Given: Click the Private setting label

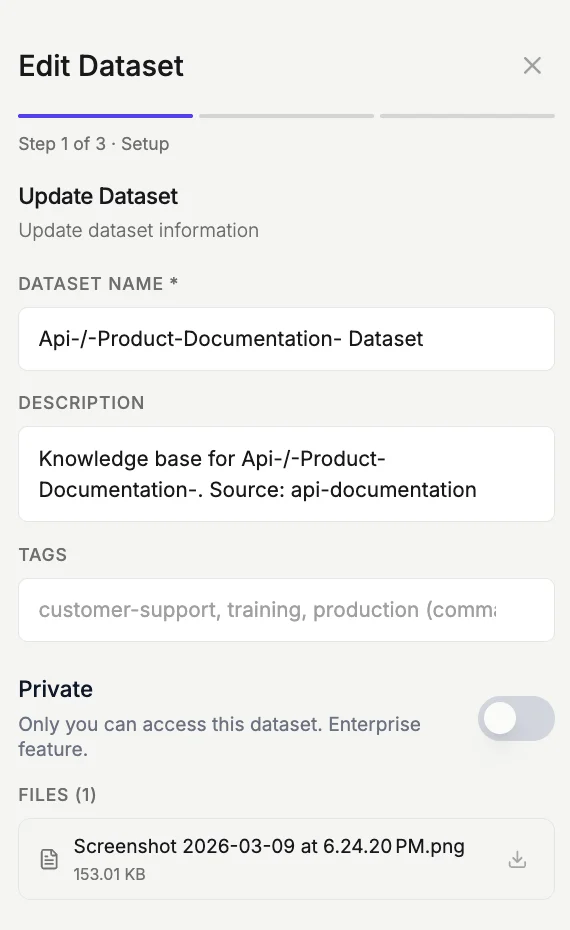Looking at the screenshot, I should coord(55,689).
